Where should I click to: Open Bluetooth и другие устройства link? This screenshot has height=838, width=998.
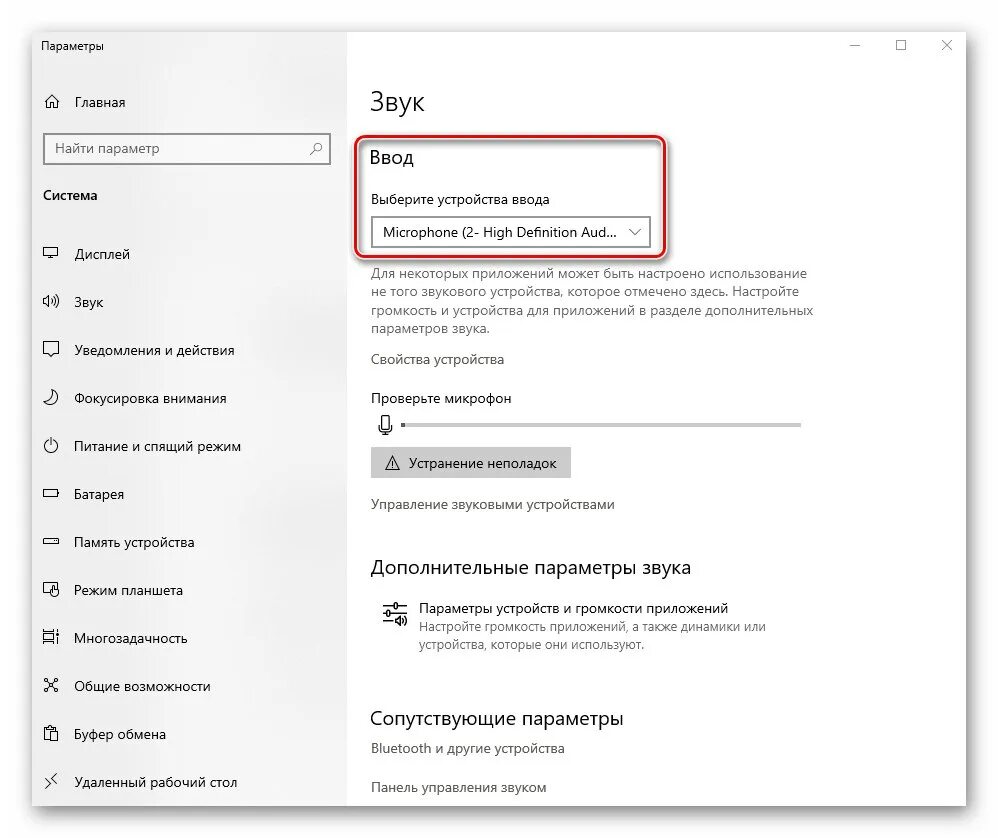(468, 748)
